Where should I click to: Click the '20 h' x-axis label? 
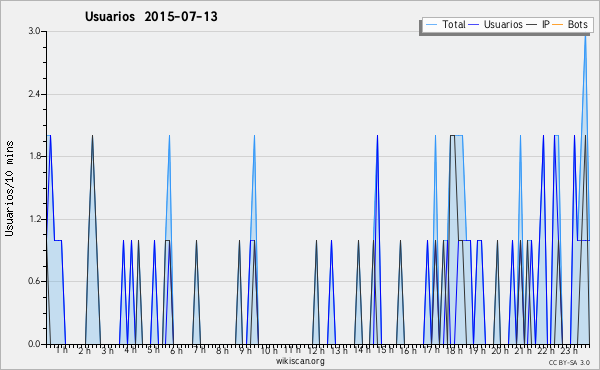500,350
